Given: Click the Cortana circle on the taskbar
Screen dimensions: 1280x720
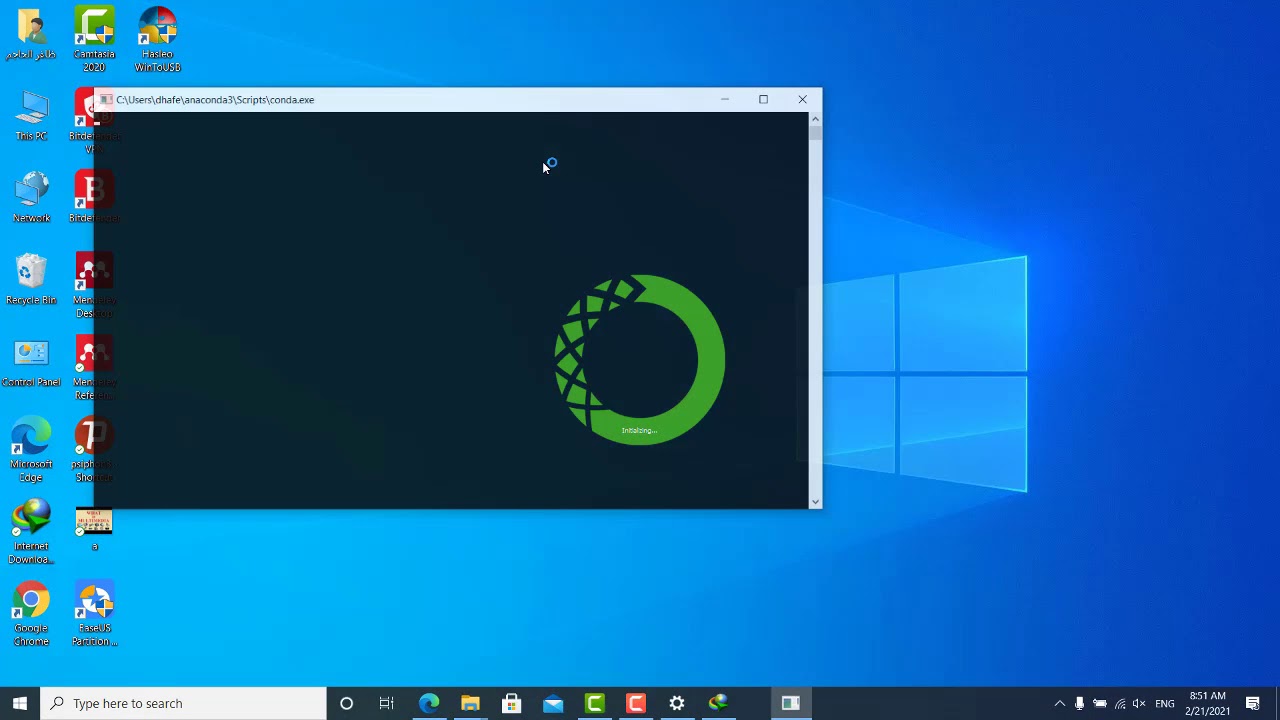Looking at the screenshot, I should tap(346, 703).
